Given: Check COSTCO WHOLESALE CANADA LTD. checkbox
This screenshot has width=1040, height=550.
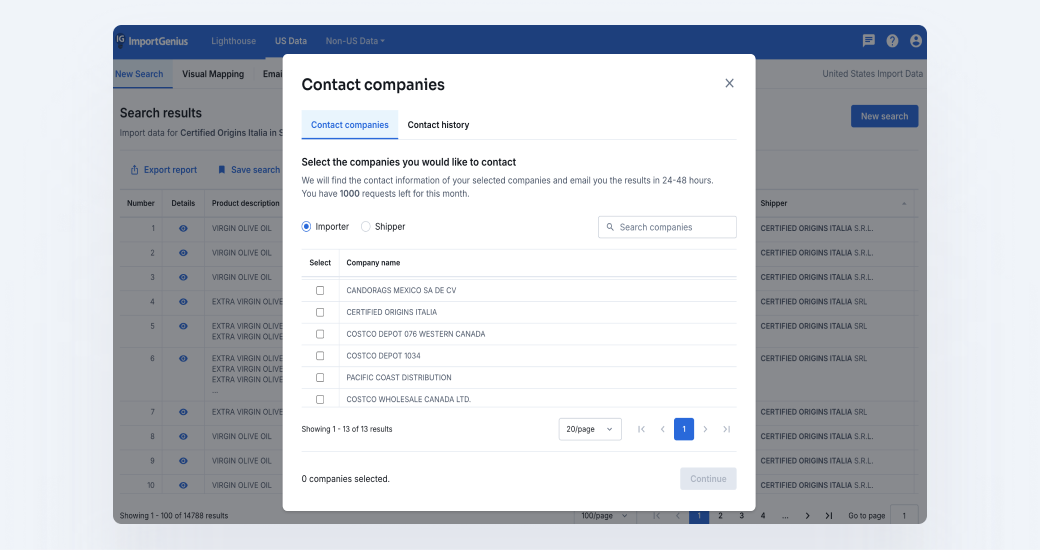Looking at the screenshot, I should (320, 399).
